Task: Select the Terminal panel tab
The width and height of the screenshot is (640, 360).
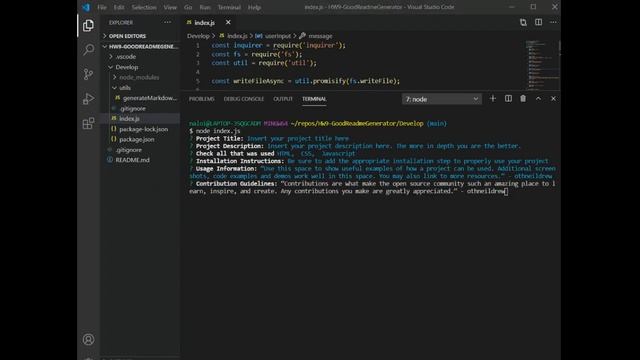Action: (314, 99)
